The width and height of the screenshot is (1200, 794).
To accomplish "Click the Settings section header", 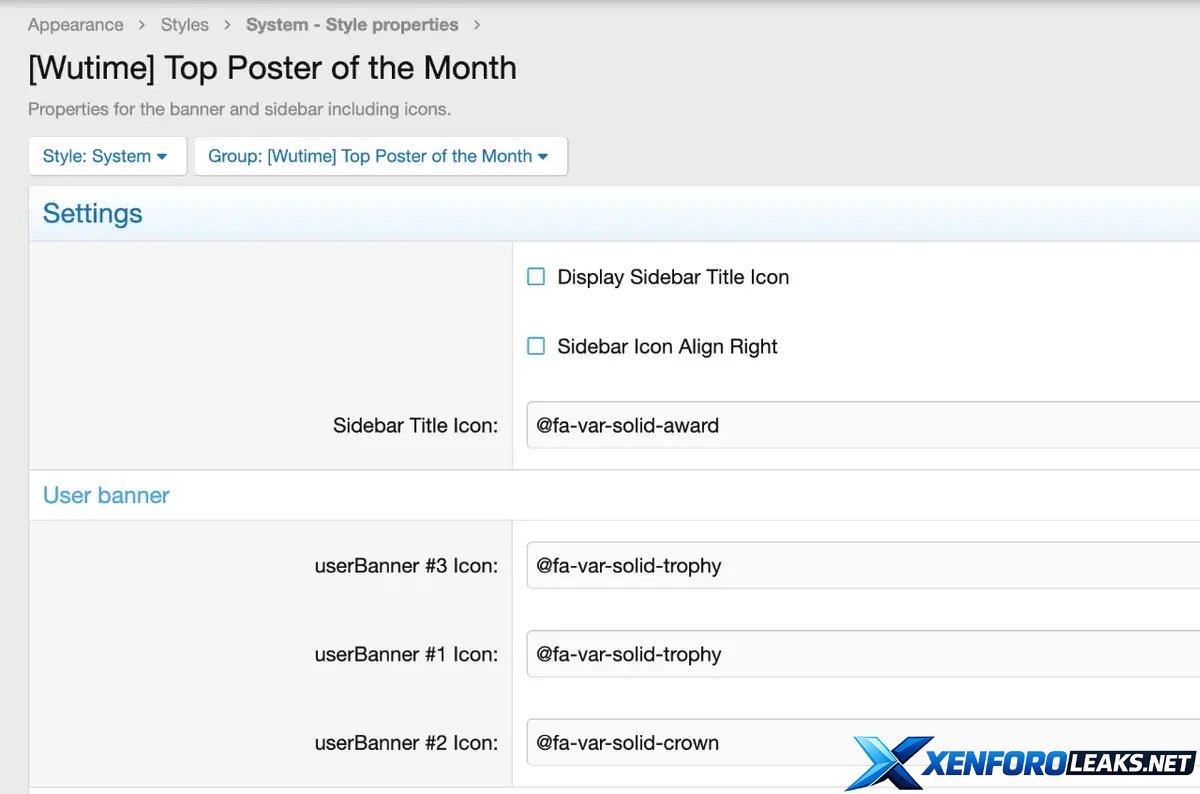I will [x=93, y=213].
